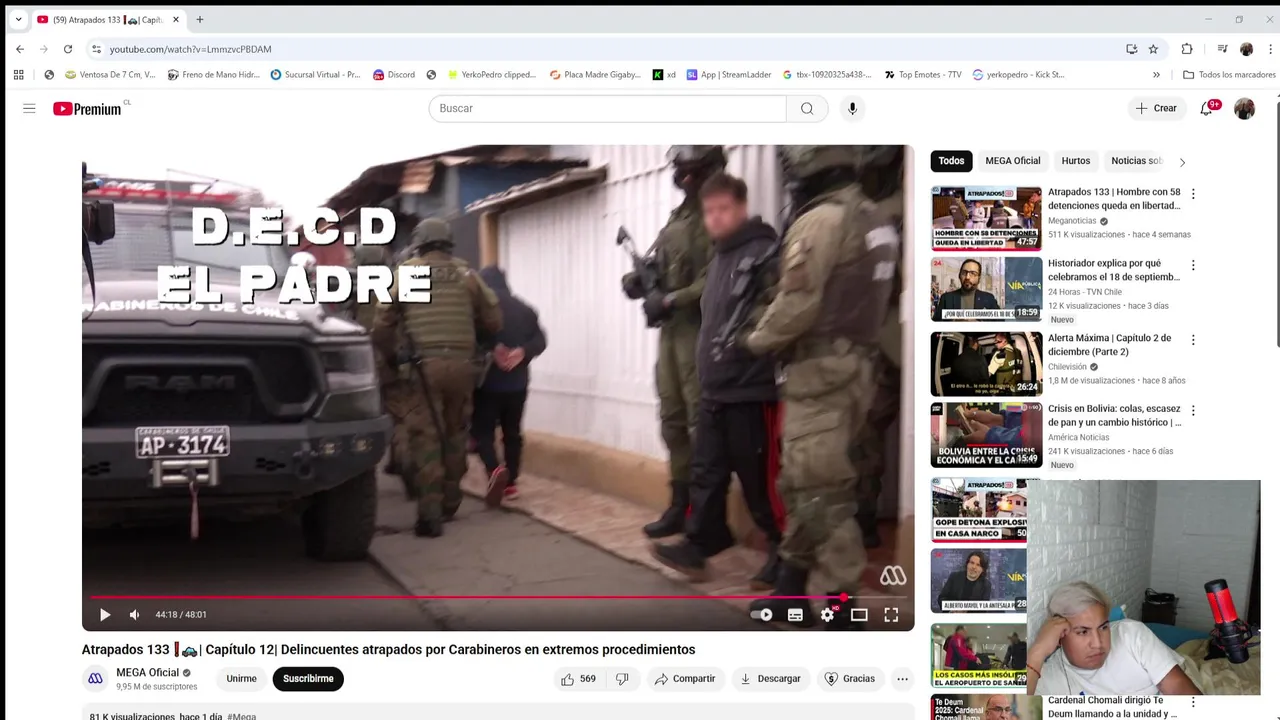Play the paused video
Image resolution: width=1280 pixels, height=720 pixels.
click(x=105, y=615)
